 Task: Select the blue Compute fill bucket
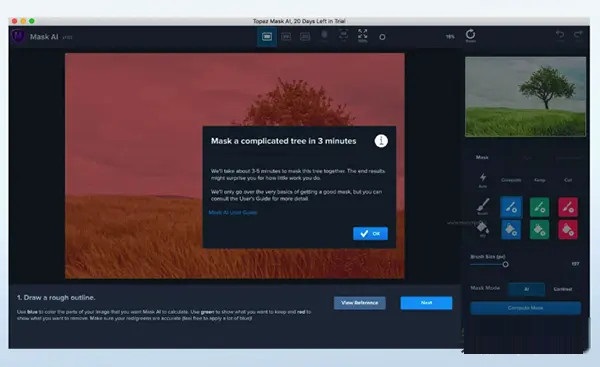click(x=511, y=230)
